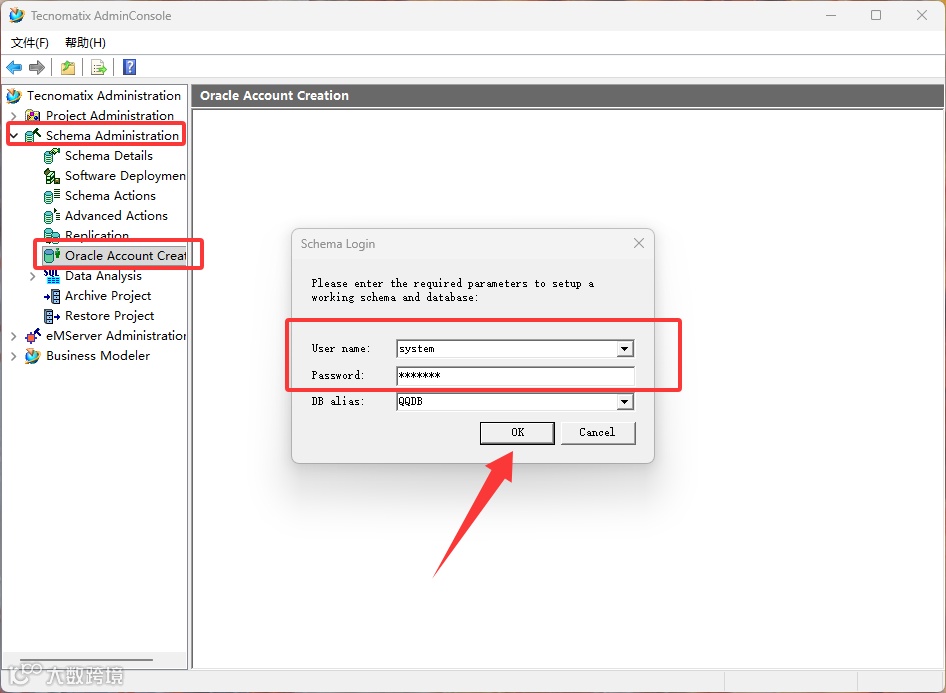Click the Restore Project icon
The height and width of the screenshot is (693, 946).
click(x=52, y=316)
